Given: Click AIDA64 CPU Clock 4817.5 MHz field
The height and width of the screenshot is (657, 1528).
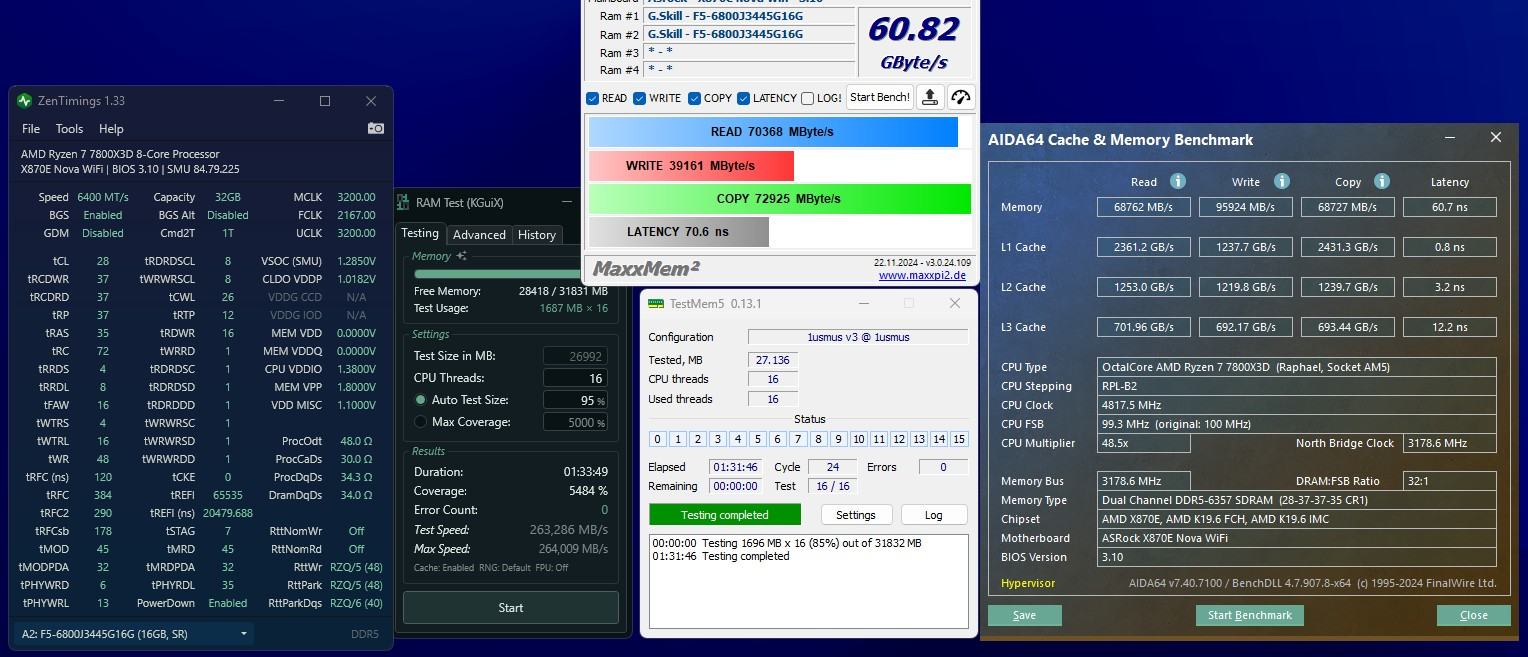Looking at the screenshot, I should (x=1297, y=405).
